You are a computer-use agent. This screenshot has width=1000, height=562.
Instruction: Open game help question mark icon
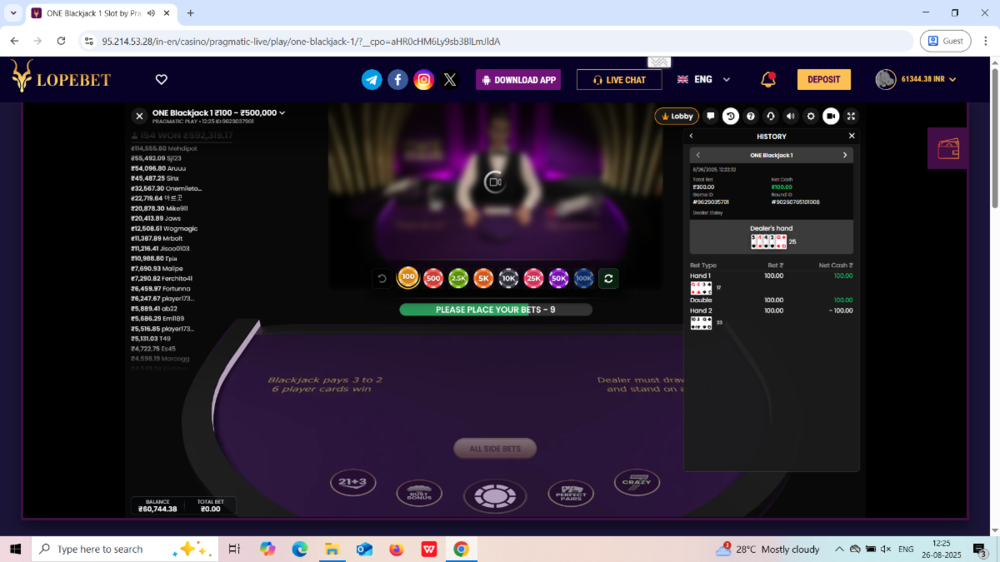coord(751,116)
